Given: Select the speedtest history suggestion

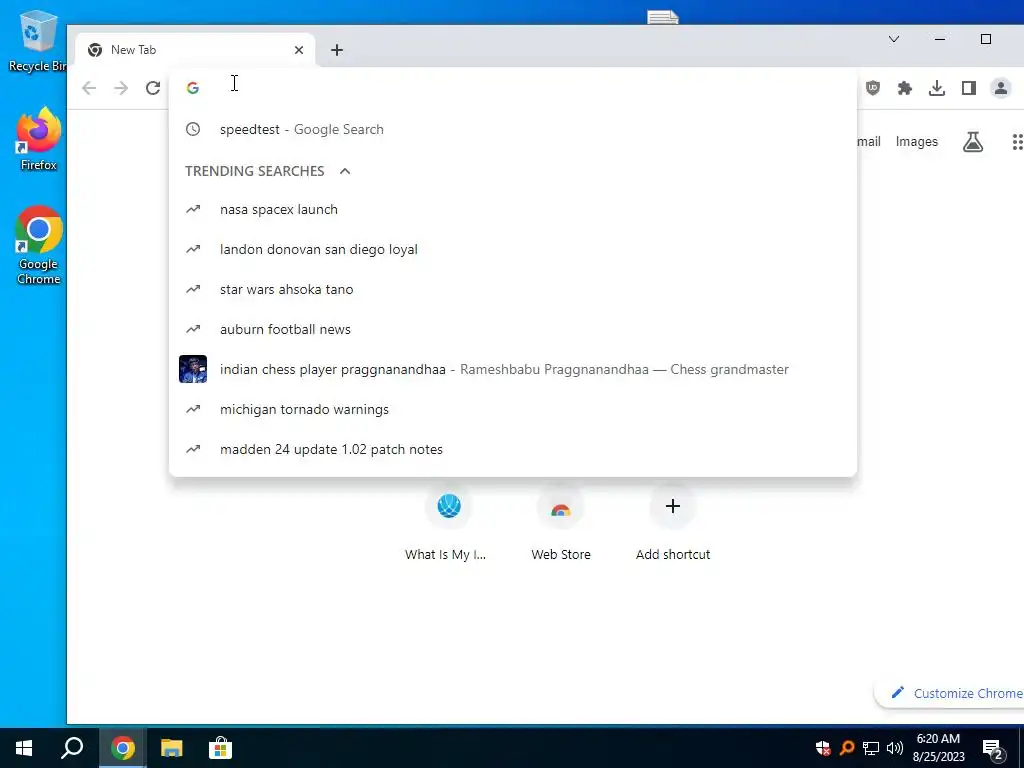Looking at the screenshot, I should point(513,129).
